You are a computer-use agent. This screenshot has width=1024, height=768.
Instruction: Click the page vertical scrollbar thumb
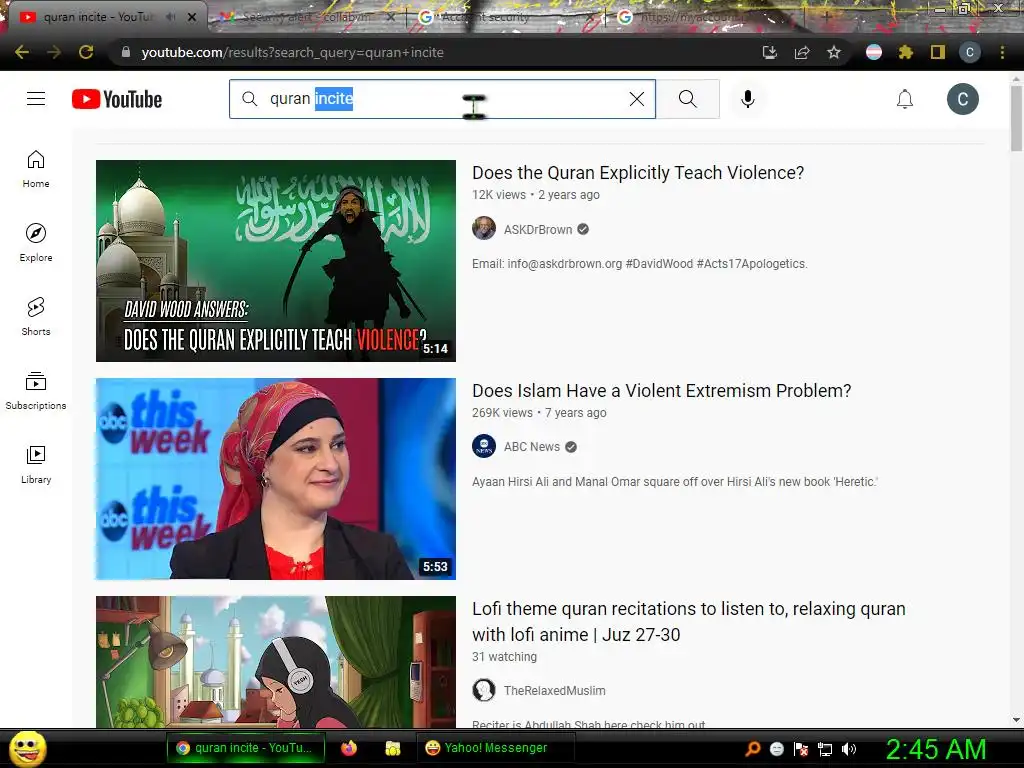(1016, 118)
